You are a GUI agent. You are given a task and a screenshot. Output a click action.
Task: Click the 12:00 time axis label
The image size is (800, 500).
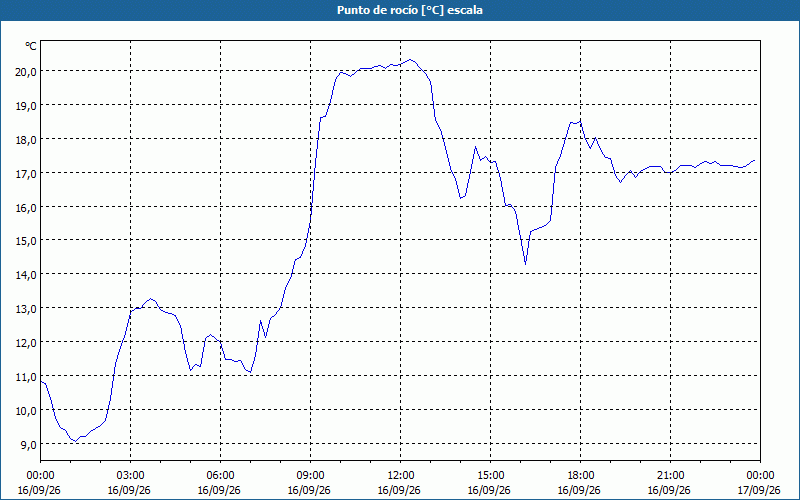[x=401, y=476]
